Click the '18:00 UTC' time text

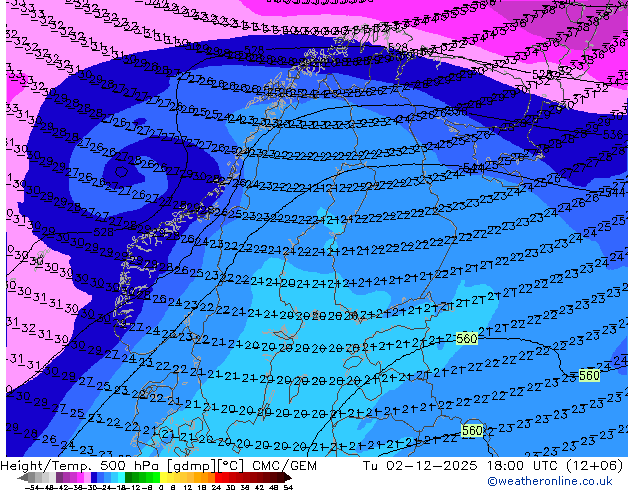pyautogui.click(x=525, y=466)
